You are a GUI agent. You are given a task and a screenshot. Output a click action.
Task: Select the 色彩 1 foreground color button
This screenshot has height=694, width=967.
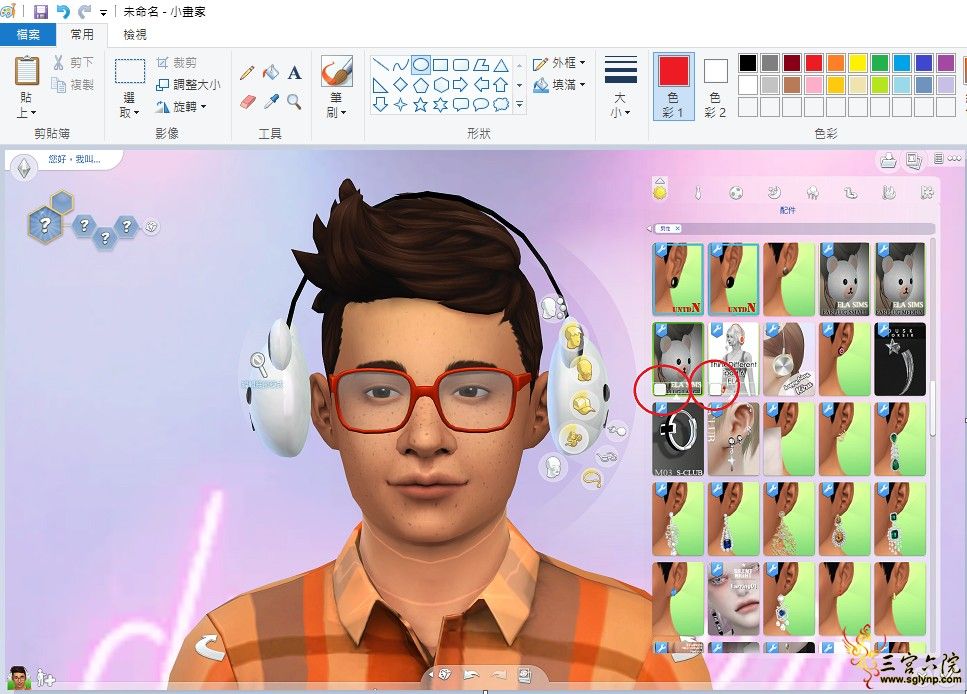673,86
